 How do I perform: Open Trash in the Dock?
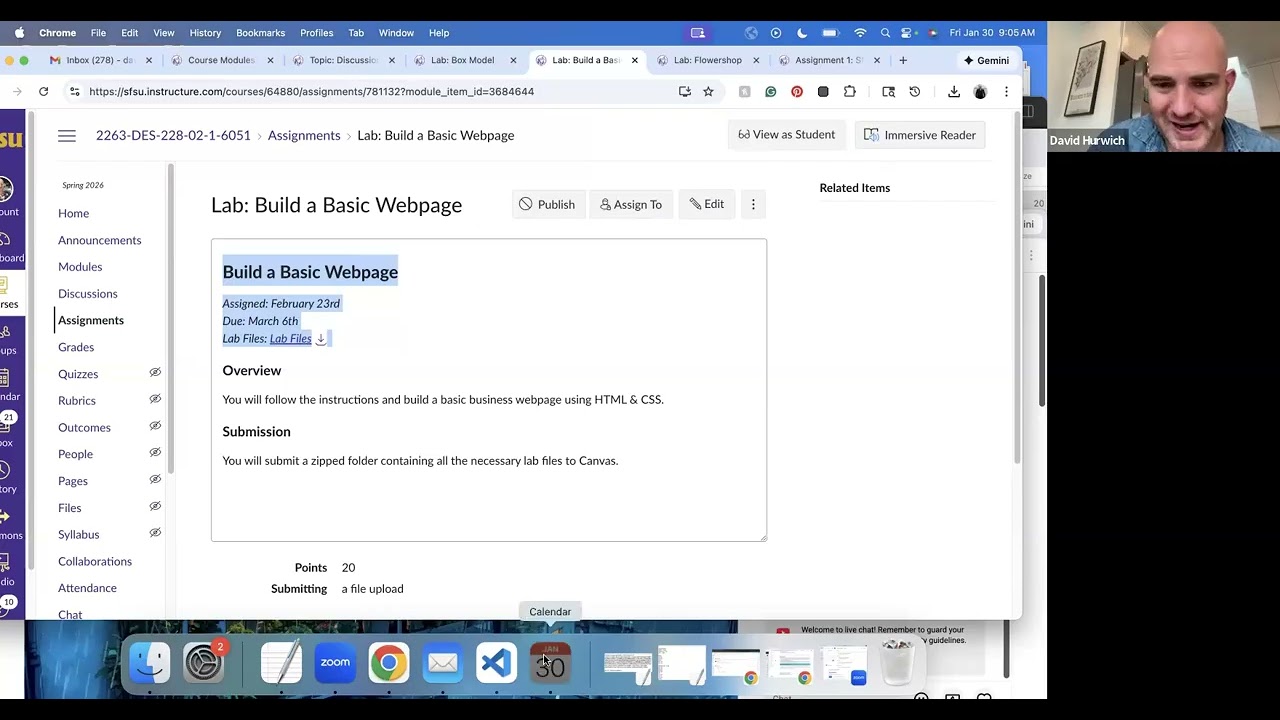(897, 662)
